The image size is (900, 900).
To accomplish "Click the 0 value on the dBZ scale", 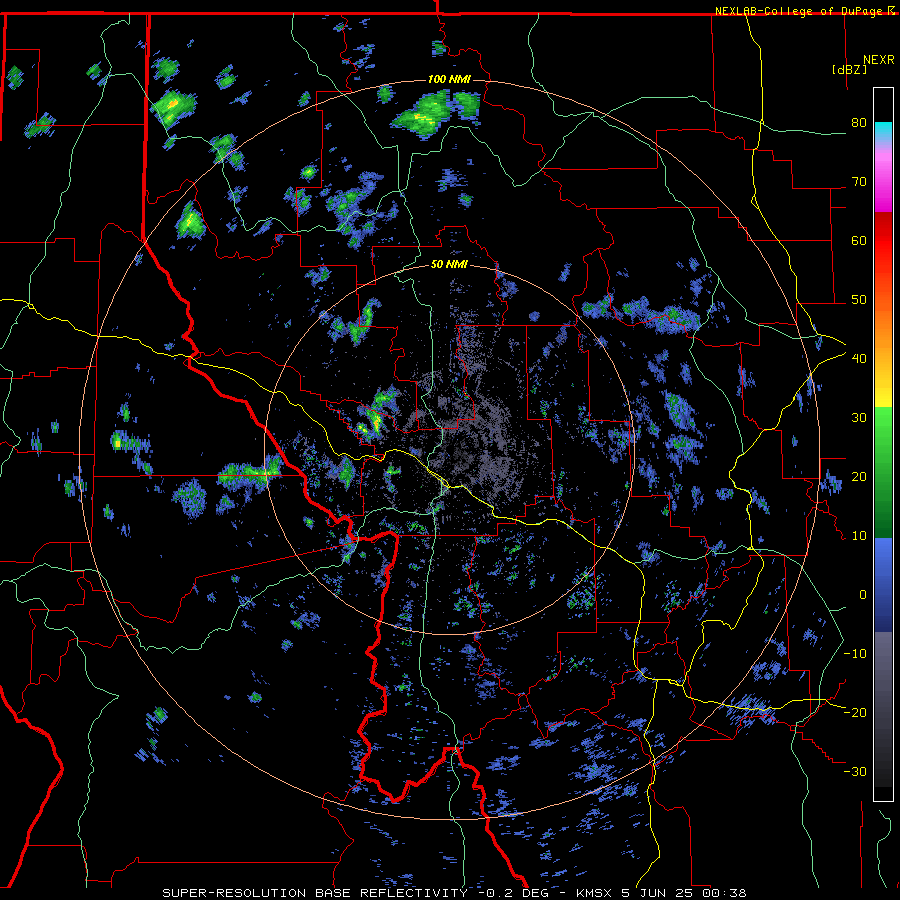I will (863, 595).
